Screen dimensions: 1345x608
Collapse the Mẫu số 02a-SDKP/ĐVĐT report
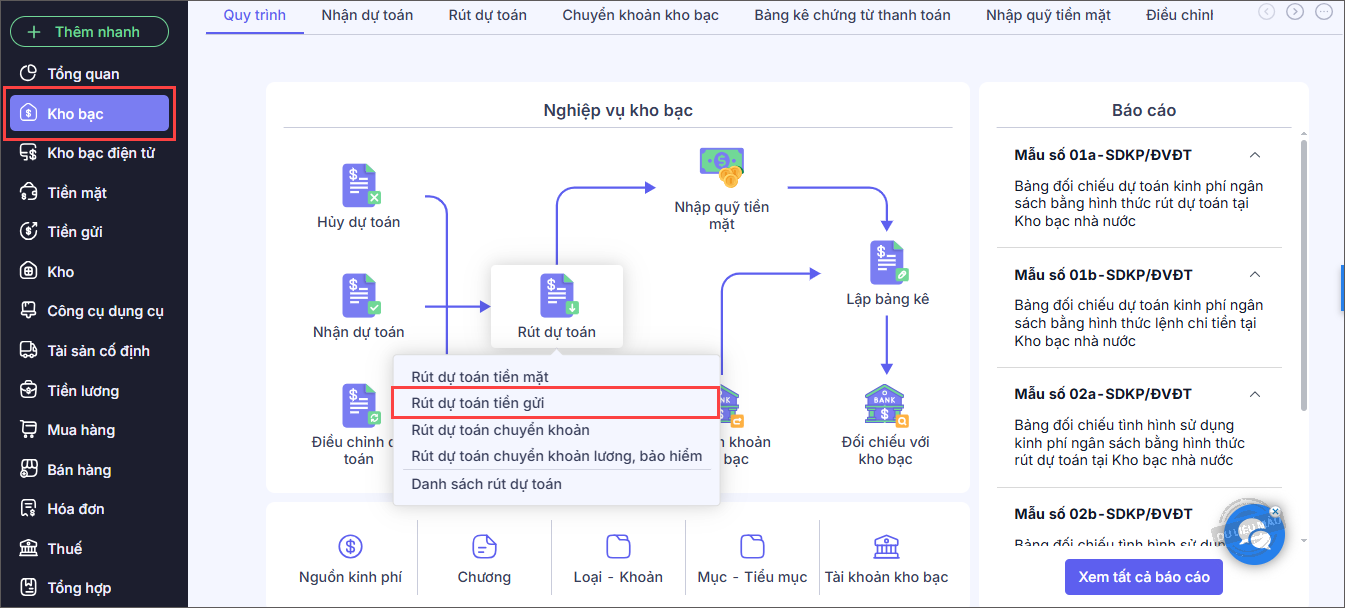tap(1255, 394)
